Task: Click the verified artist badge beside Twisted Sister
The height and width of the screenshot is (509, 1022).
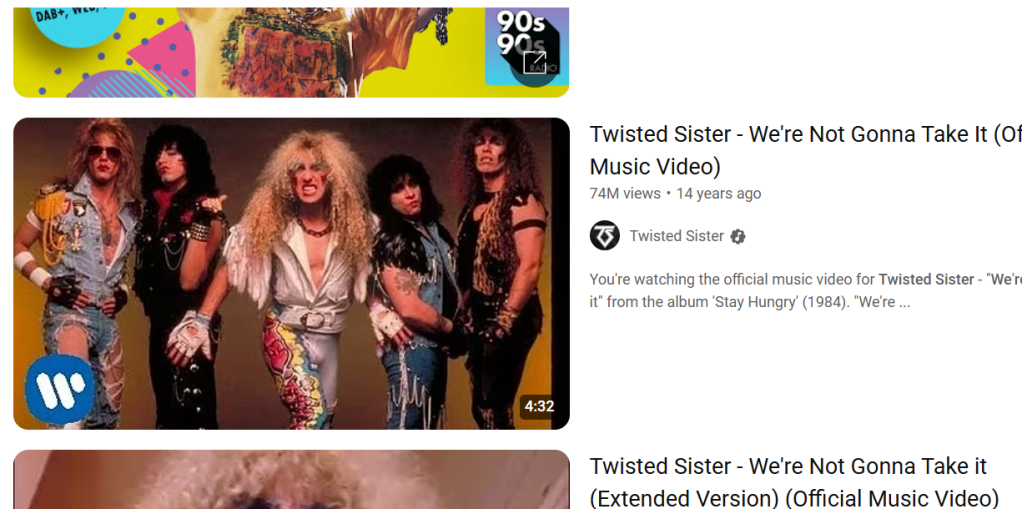Action: click(x=738, y=237)
